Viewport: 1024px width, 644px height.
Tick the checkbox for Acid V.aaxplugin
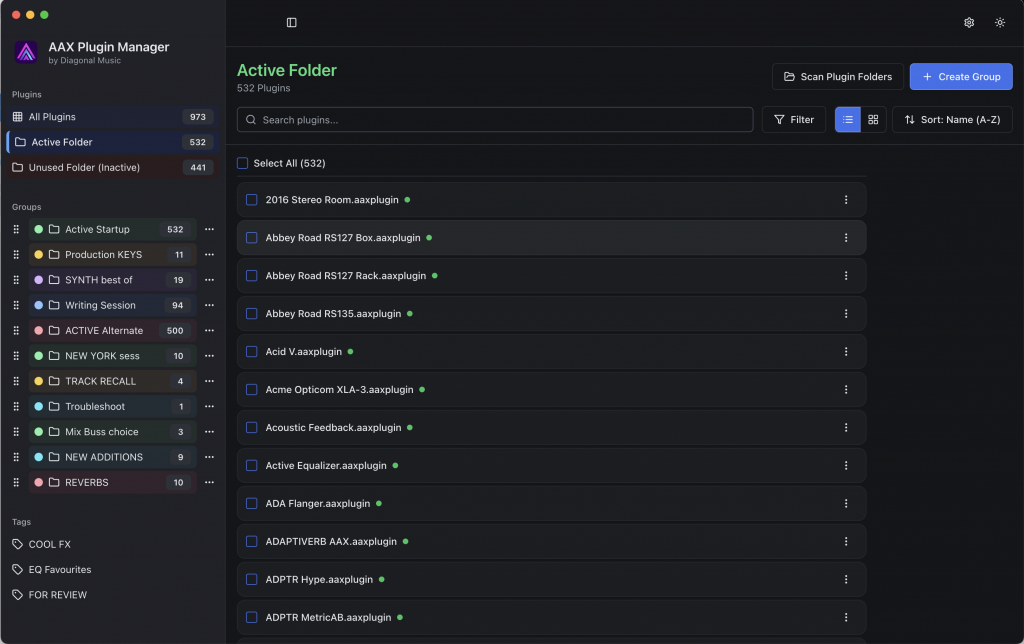click(x=252, y=352)
